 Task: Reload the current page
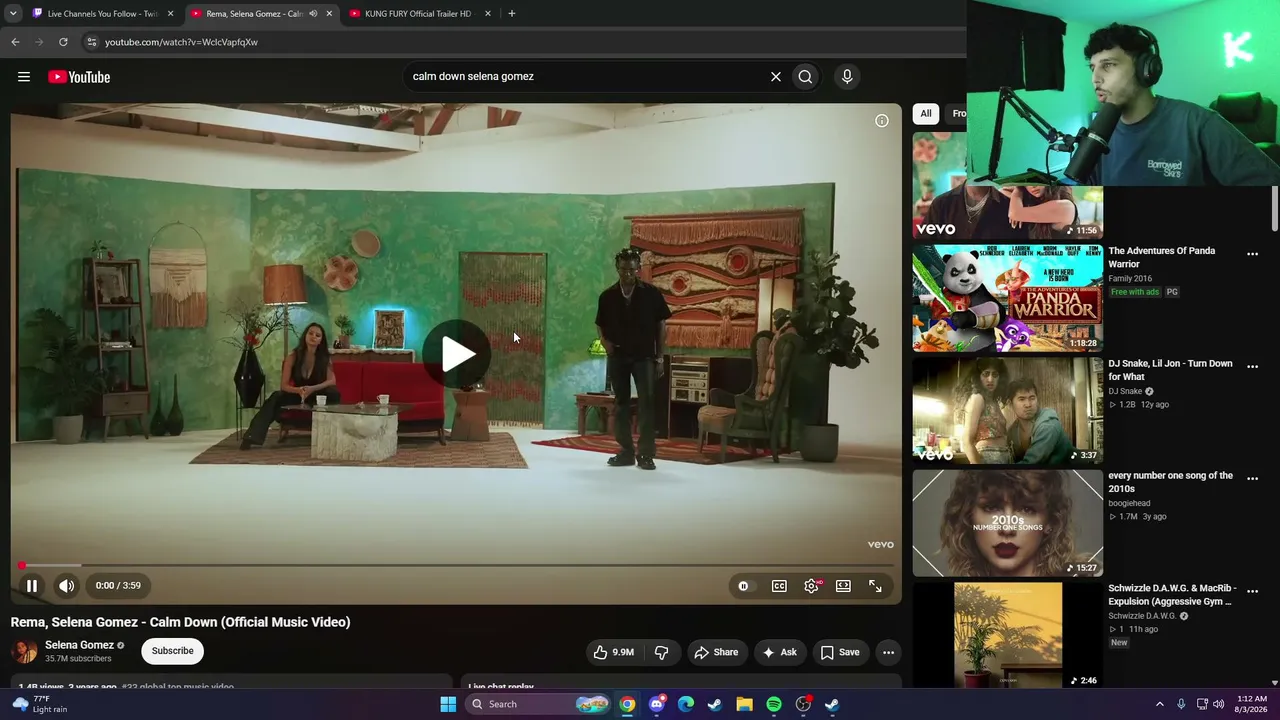(x=63, y=42)
